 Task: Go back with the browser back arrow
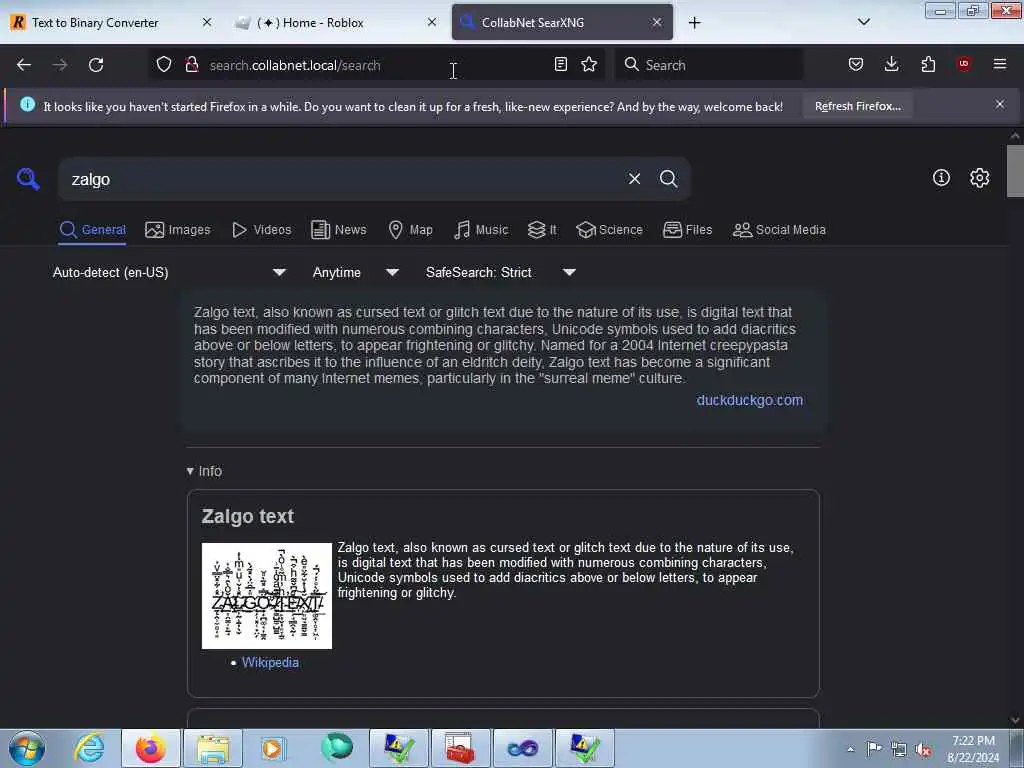24,65
